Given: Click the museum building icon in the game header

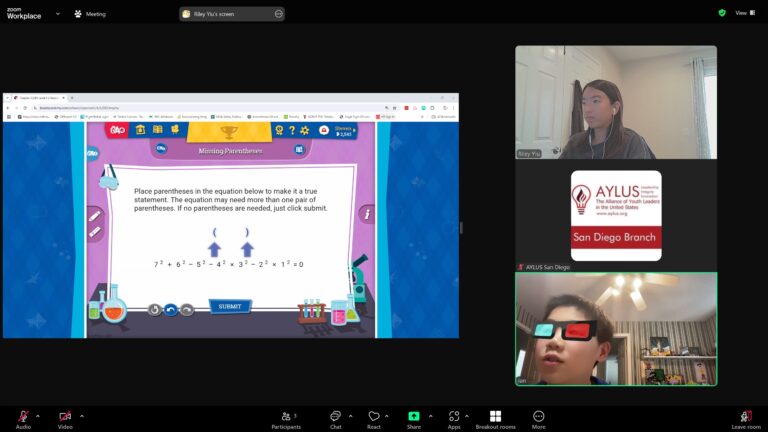Looking at the screenshot, I should coord(140,129).
